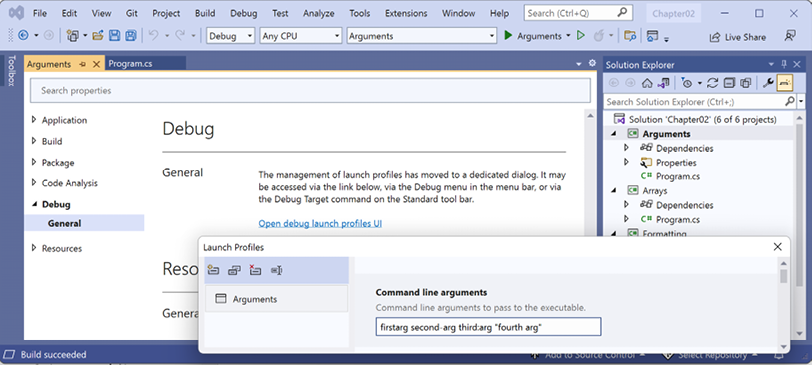Screen dimensions: 812x365
Task: Expand the Application properties section
Action: (x=34, y=120)
